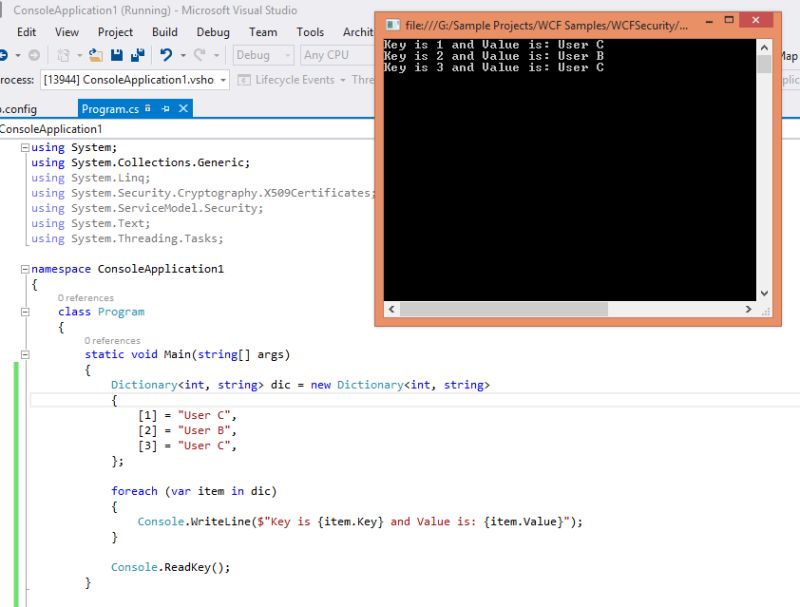Click the Redo toolbar icon
Viewport: 800px width, 607px height.
click(198, 55)
